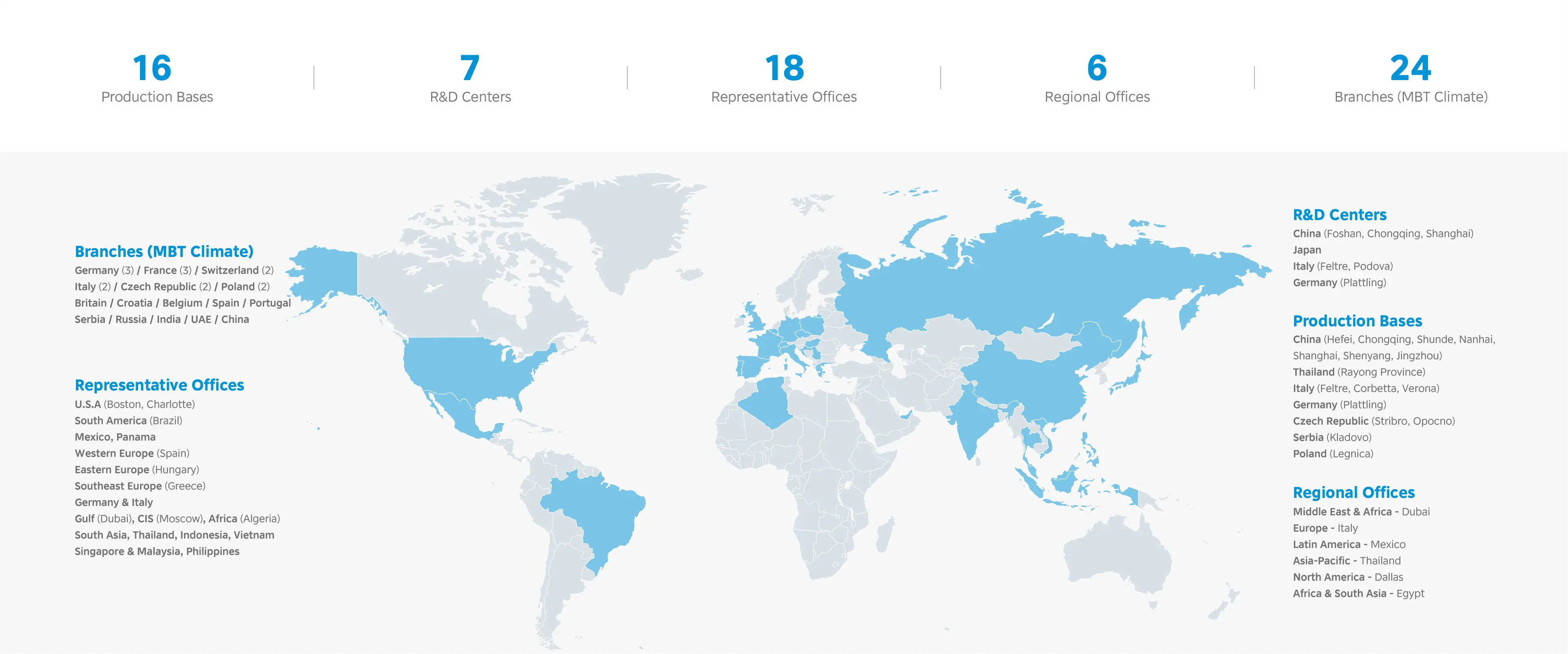Select 'Germany & Italy' representative office entry
The height and width of the screenshot is (654, 1568).
113,502
